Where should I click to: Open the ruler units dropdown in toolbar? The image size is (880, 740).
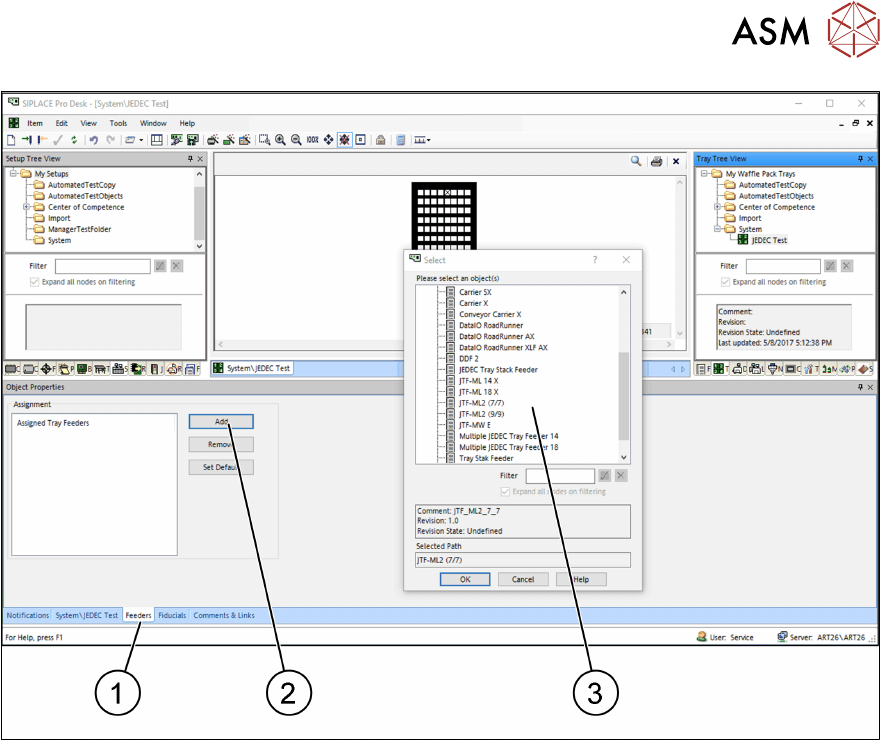[429, 140]
